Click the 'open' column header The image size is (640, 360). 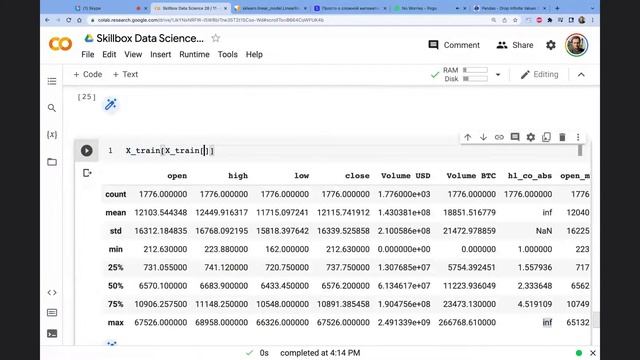pyautogui.click(x=177, y=176)
